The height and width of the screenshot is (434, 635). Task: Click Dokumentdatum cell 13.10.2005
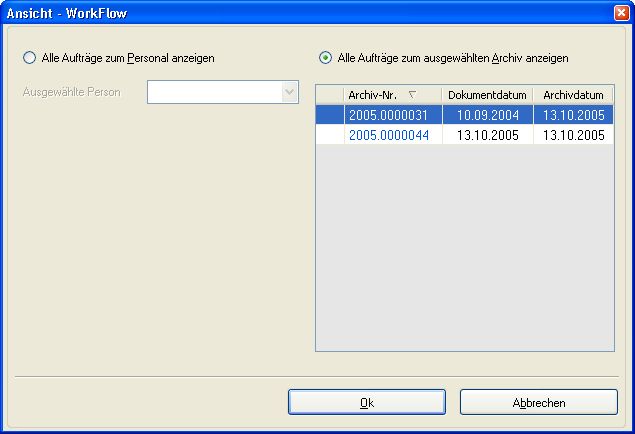coord(488,135)
